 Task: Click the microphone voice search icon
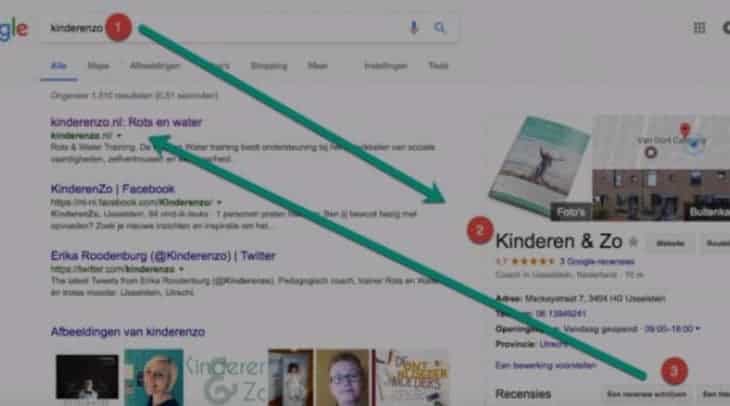(x=413, y=28)
